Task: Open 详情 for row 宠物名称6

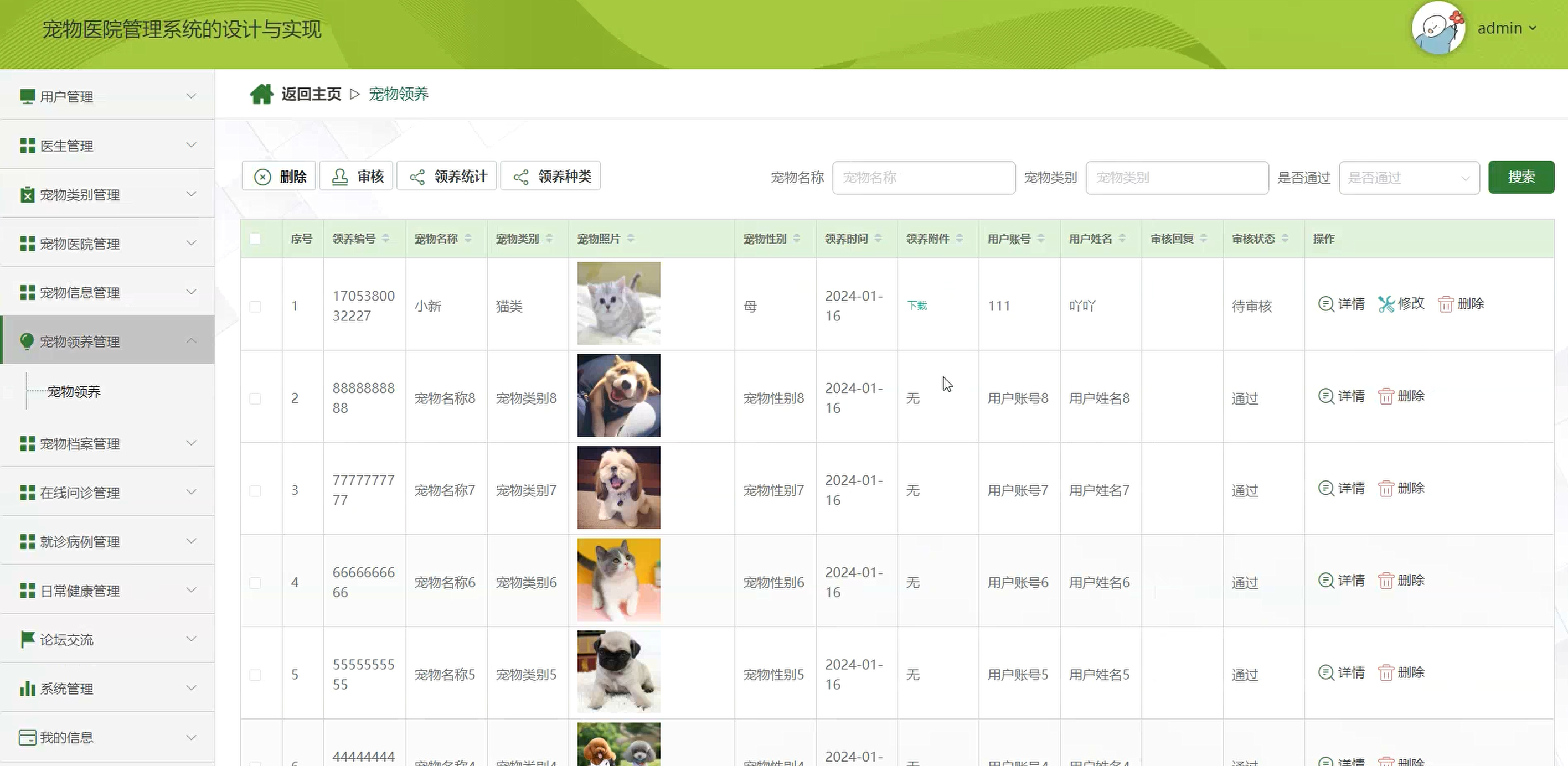Action: [1341, 581]
